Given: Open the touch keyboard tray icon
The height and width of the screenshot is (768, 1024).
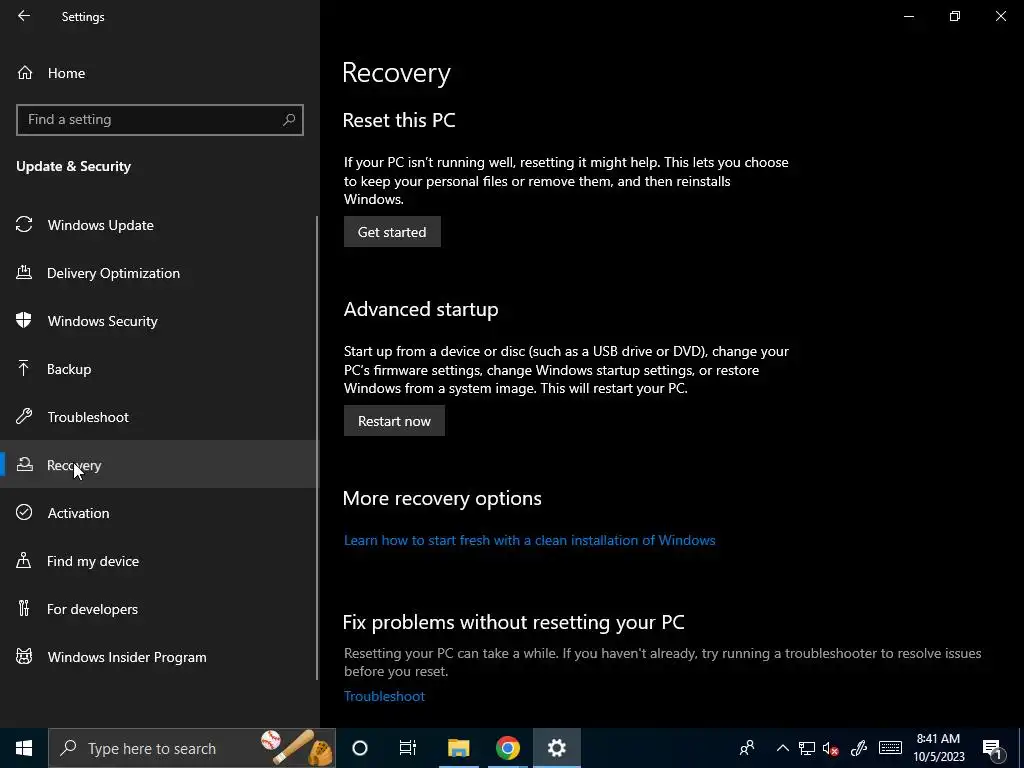Looking at the screenshot, I should pyautogui.click(x=890, y=748).
